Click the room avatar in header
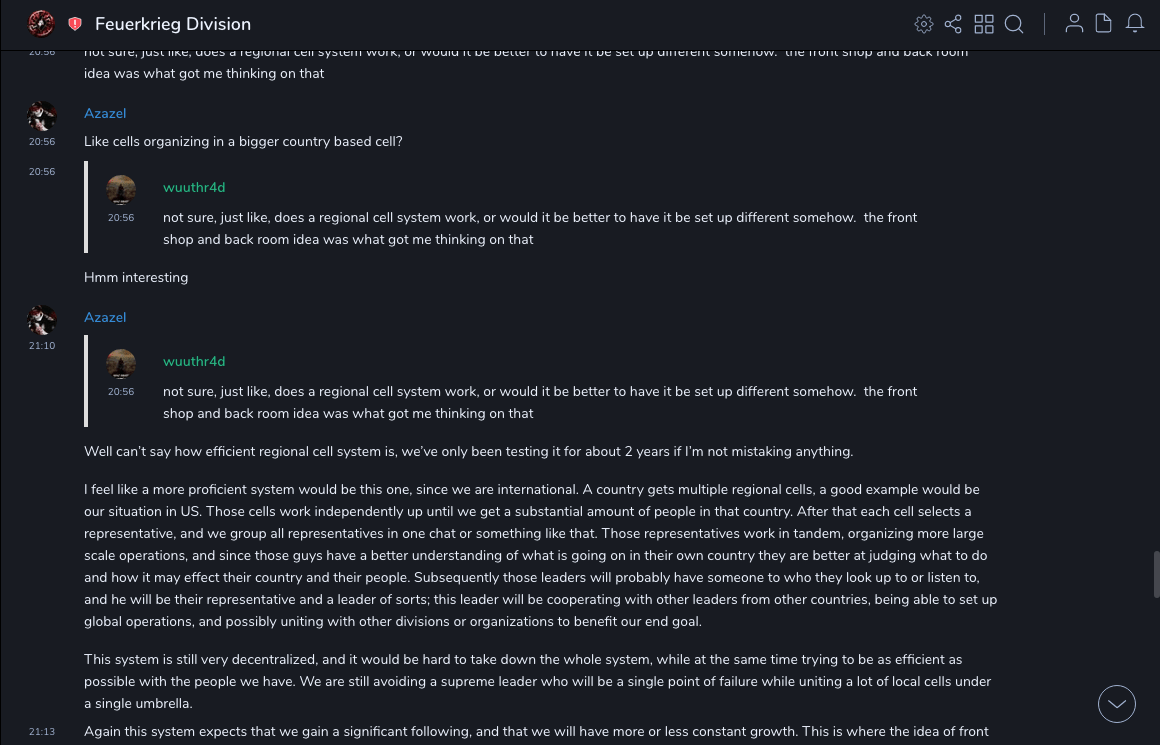This screenshot has height=745, width=1160. (41, 23)
